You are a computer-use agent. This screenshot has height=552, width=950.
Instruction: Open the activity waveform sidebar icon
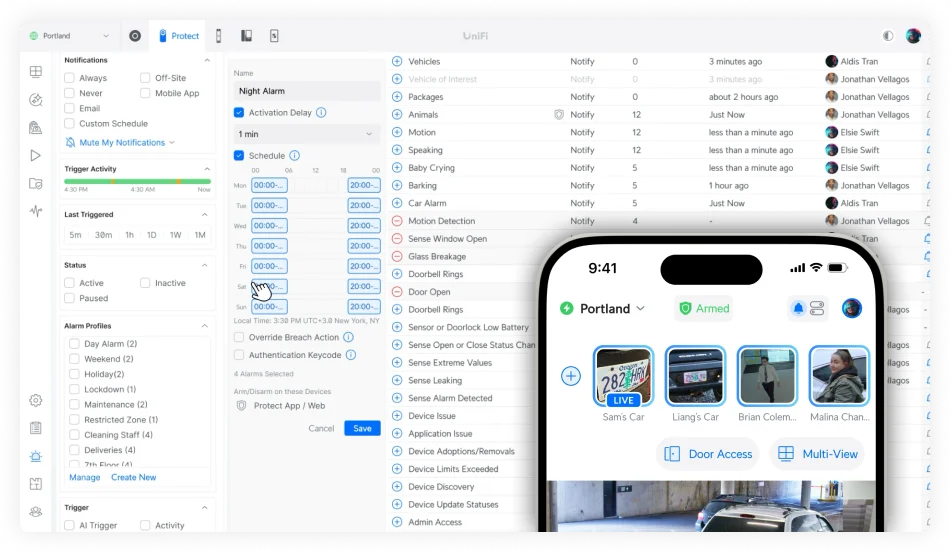point(36,211)
